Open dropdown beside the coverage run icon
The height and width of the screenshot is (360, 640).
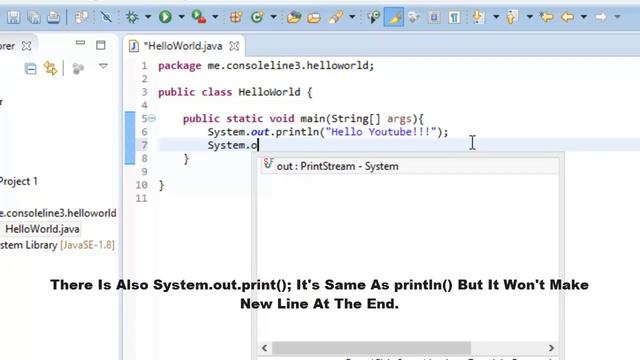pos(215,17)
